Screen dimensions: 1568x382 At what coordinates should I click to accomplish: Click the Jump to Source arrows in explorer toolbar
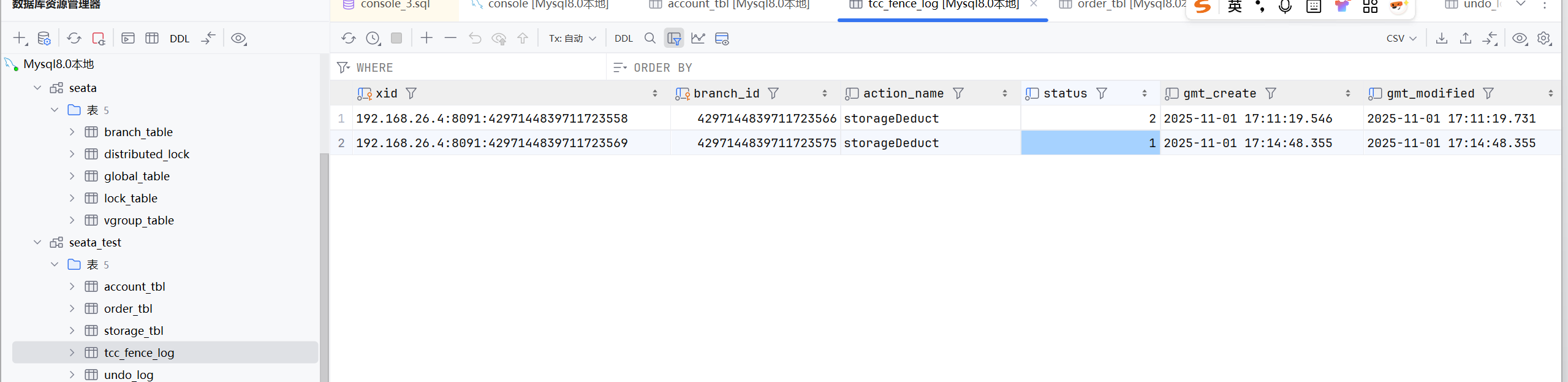pos(208,38)
